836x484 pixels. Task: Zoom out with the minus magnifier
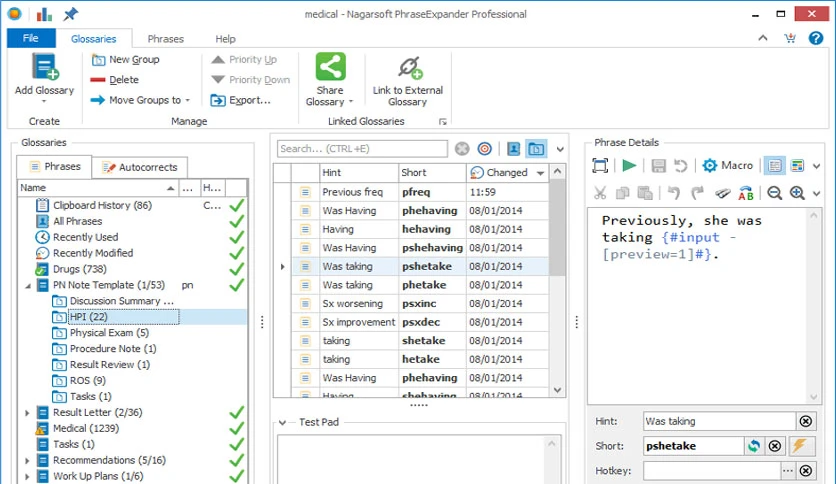point(774,193)
